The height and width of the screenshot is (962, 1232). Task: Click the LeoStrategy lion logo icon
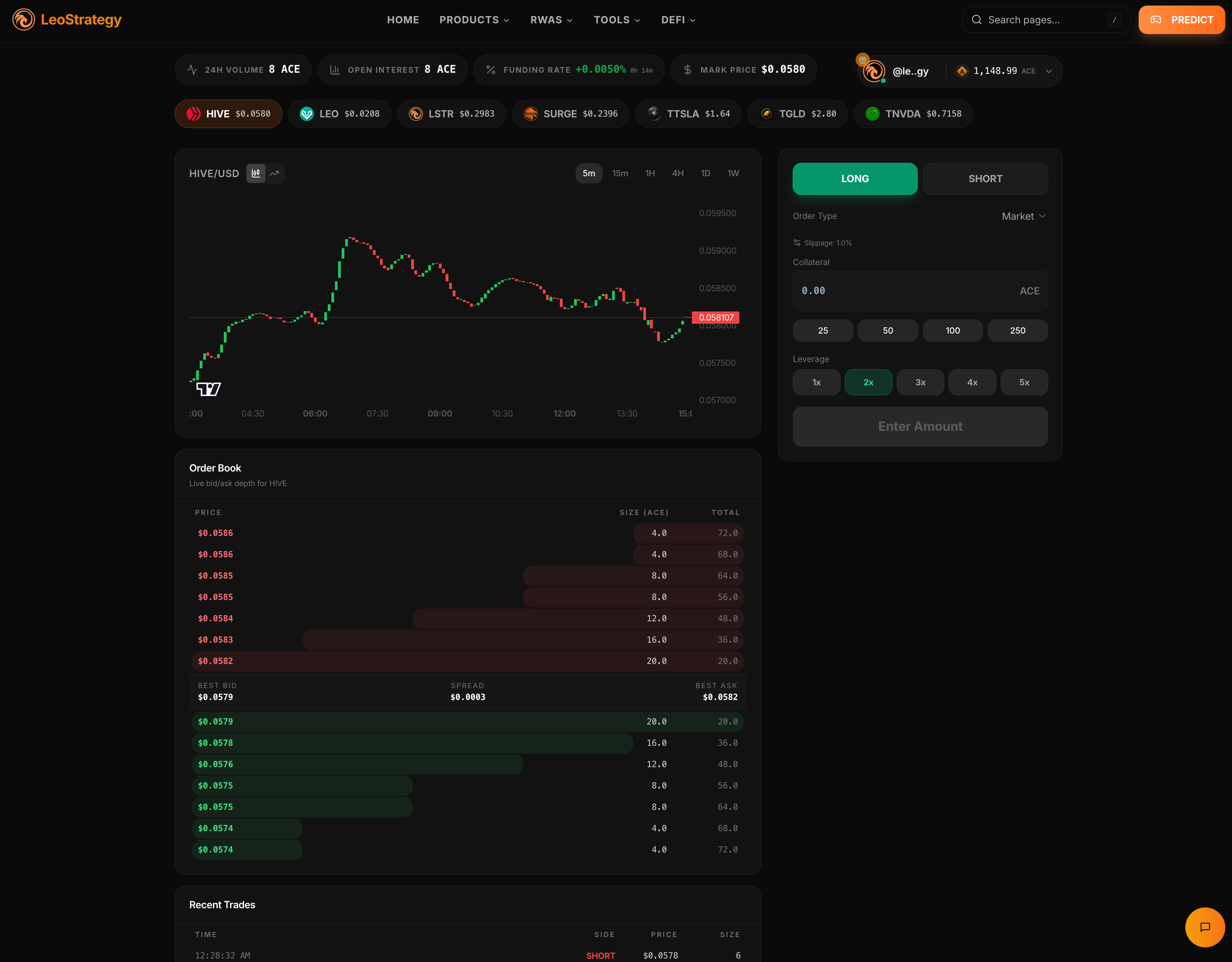tap(24, 20)
